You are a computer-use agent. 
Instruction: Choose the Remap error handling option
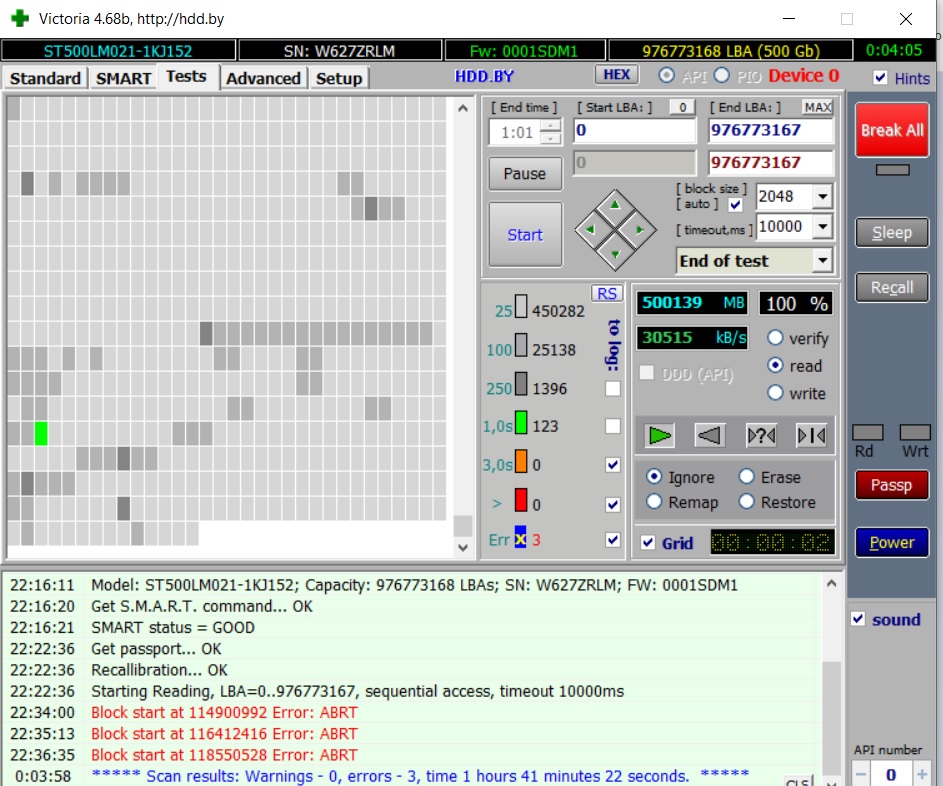click(x=654, y=502)
